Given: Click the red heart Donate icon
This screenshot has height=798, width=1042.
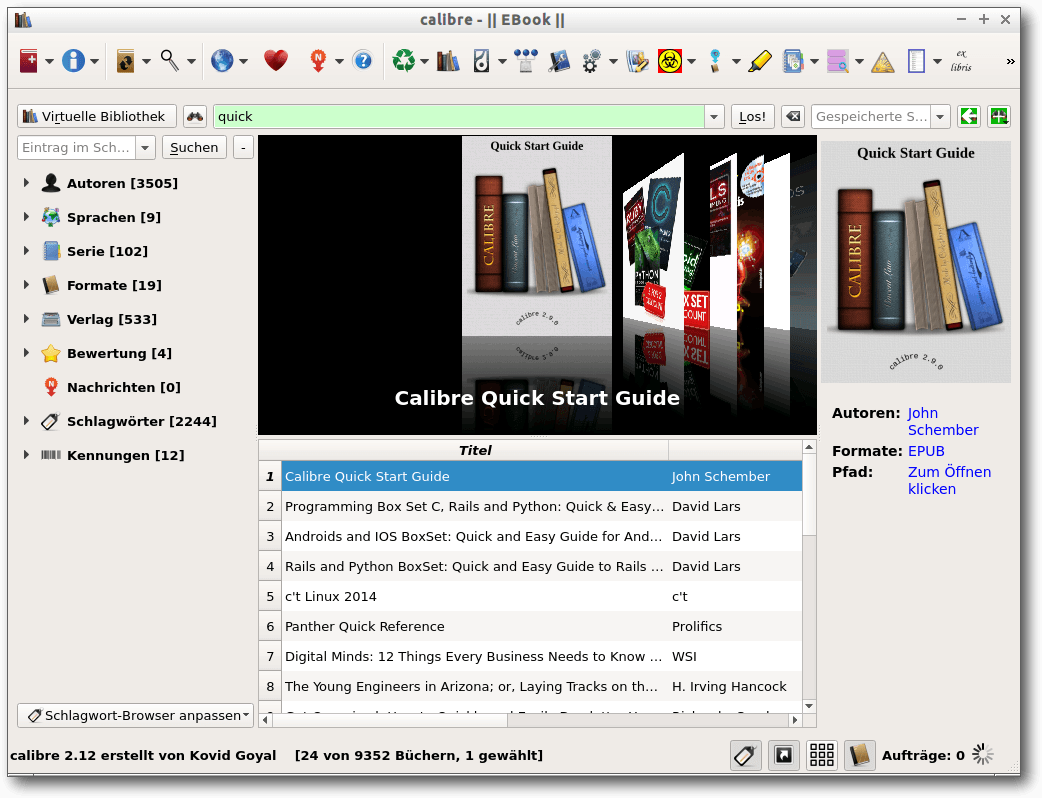Looking at the screenshot, I should pyautogui.click(x=276, y=61).
